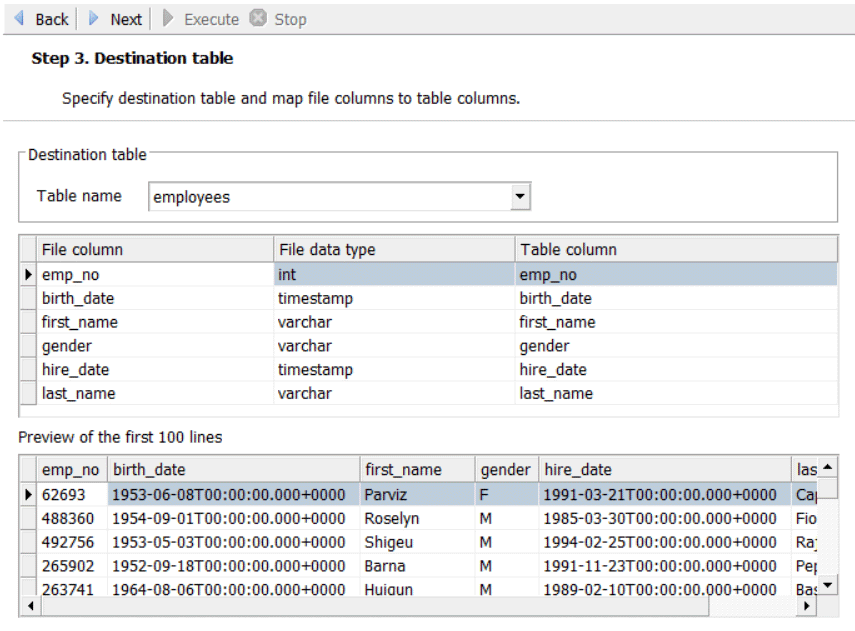Open the Table name dropdown arrow
This screenshot has width=855, height=631.
tap(519, 197)
